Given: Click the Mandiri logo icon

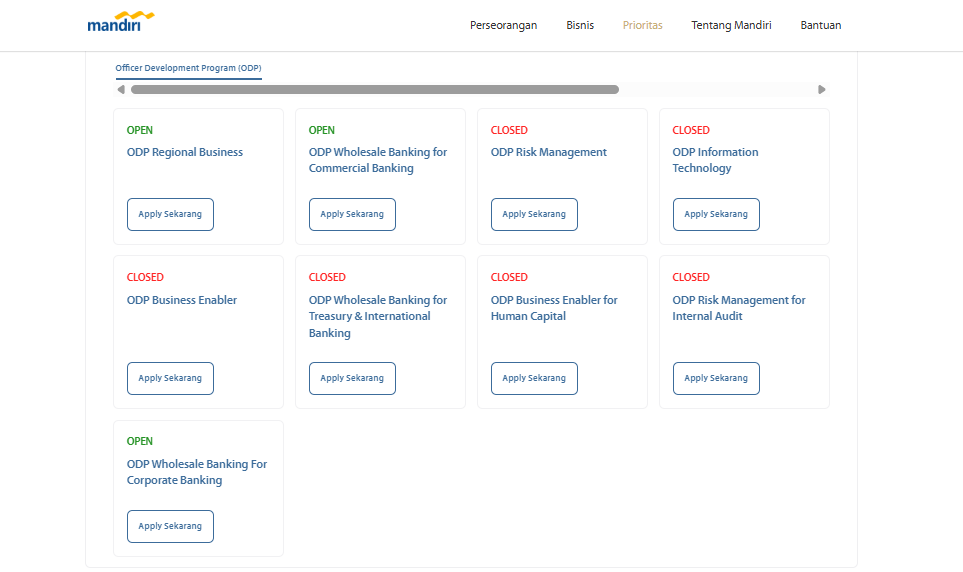Looking at the screenshot, I should pos(121,22).
